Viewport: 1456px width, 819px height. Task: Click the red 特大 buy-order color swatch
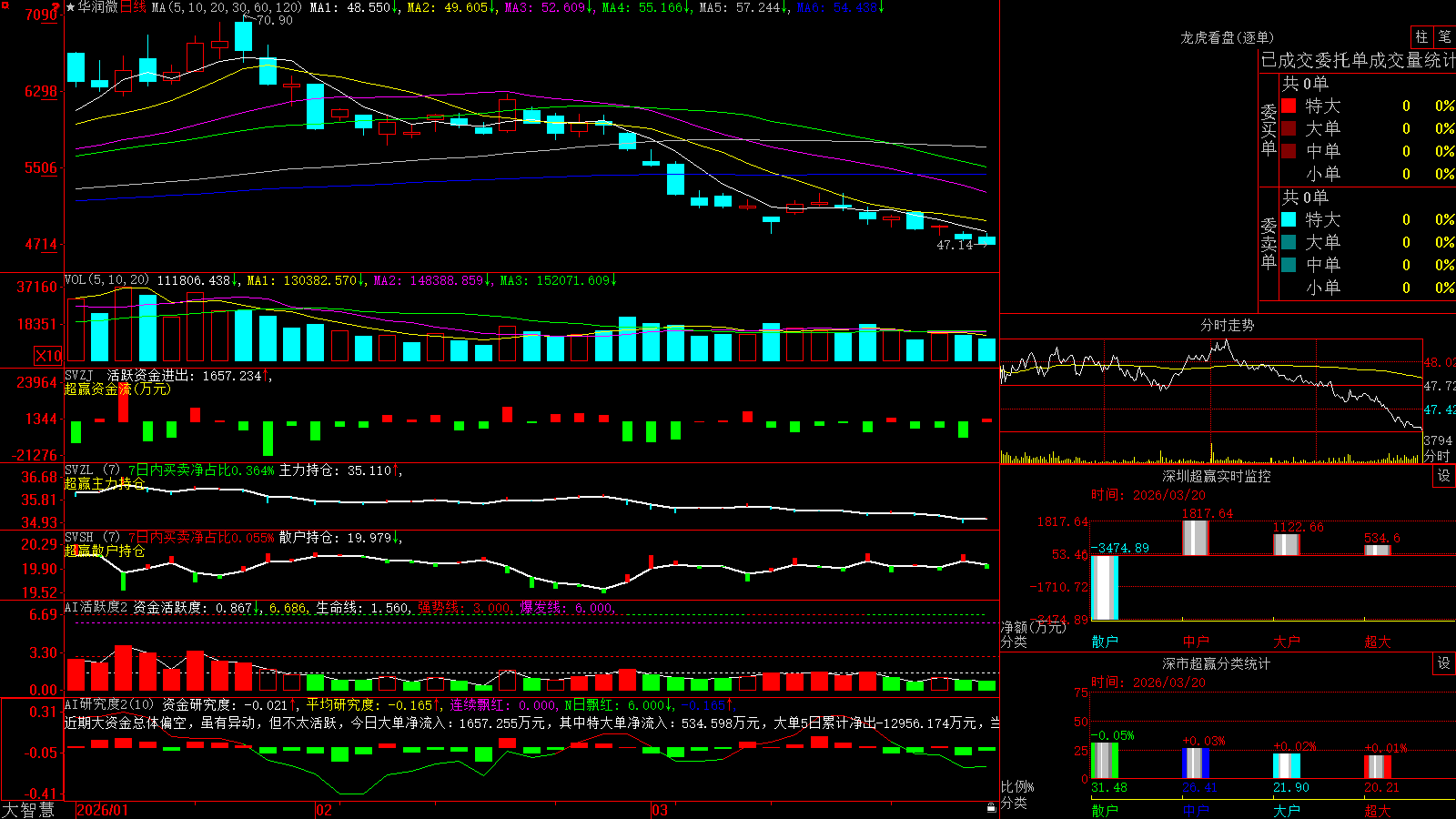(x=1289, y=106)
